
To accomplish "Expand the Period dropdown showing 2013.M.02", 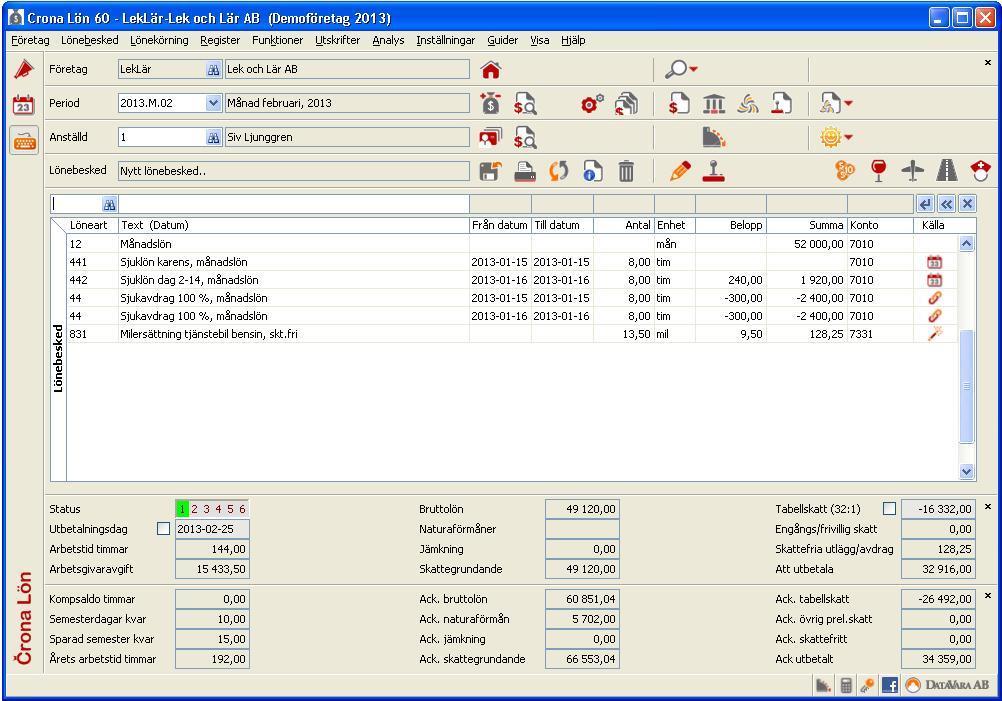I will click(x=213, y=103).
